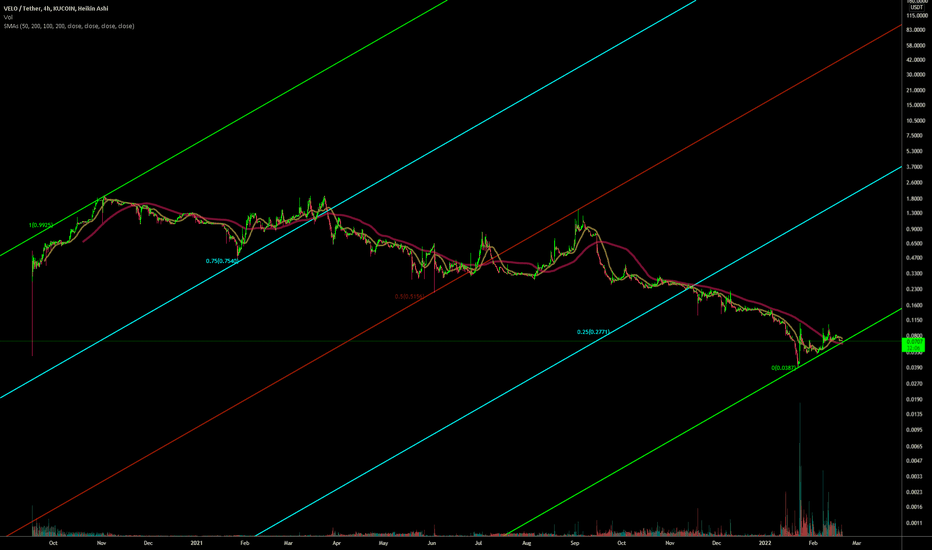The height and width of the screenshot is (550, 932).
Task: Click the 2021 label on the time axis
Action: 197,543
